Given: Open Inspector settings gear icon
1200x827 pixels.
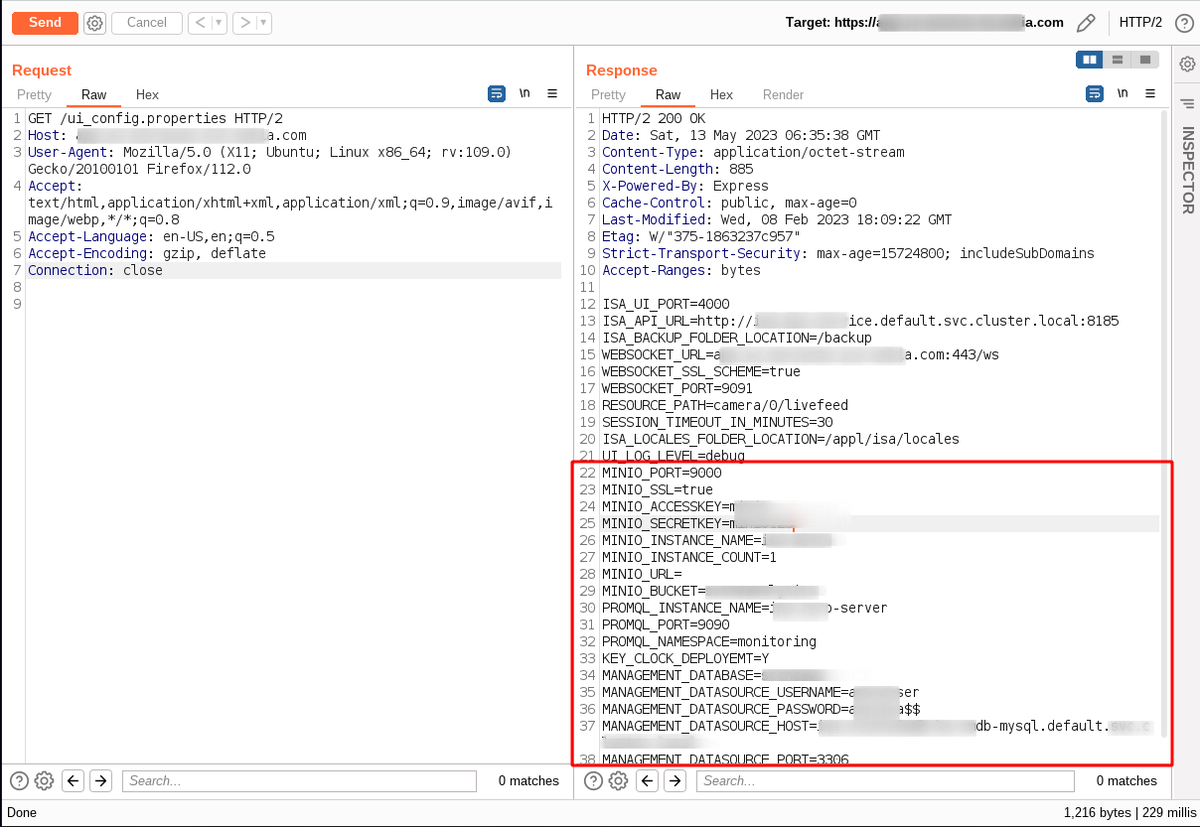Looking at the screenshot, I should click(1187, 64).
